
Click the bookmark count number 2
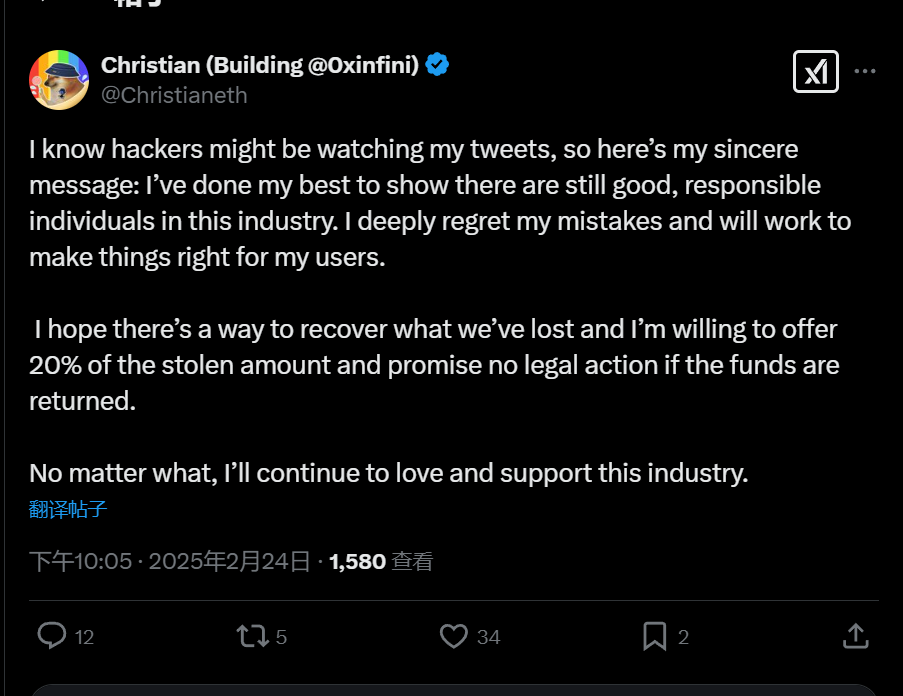tap(684, 637)
